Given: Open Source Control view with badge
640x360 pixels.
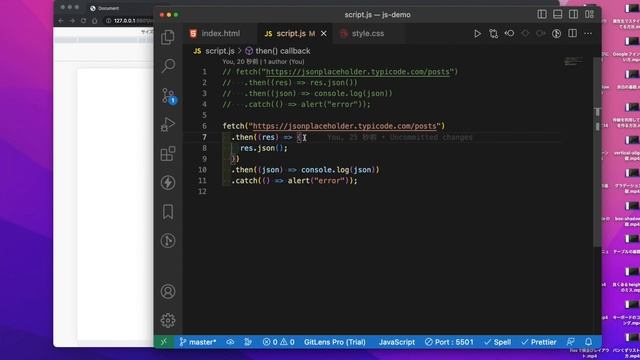Looking at the screenshot, I should click(x=168, y=96).
